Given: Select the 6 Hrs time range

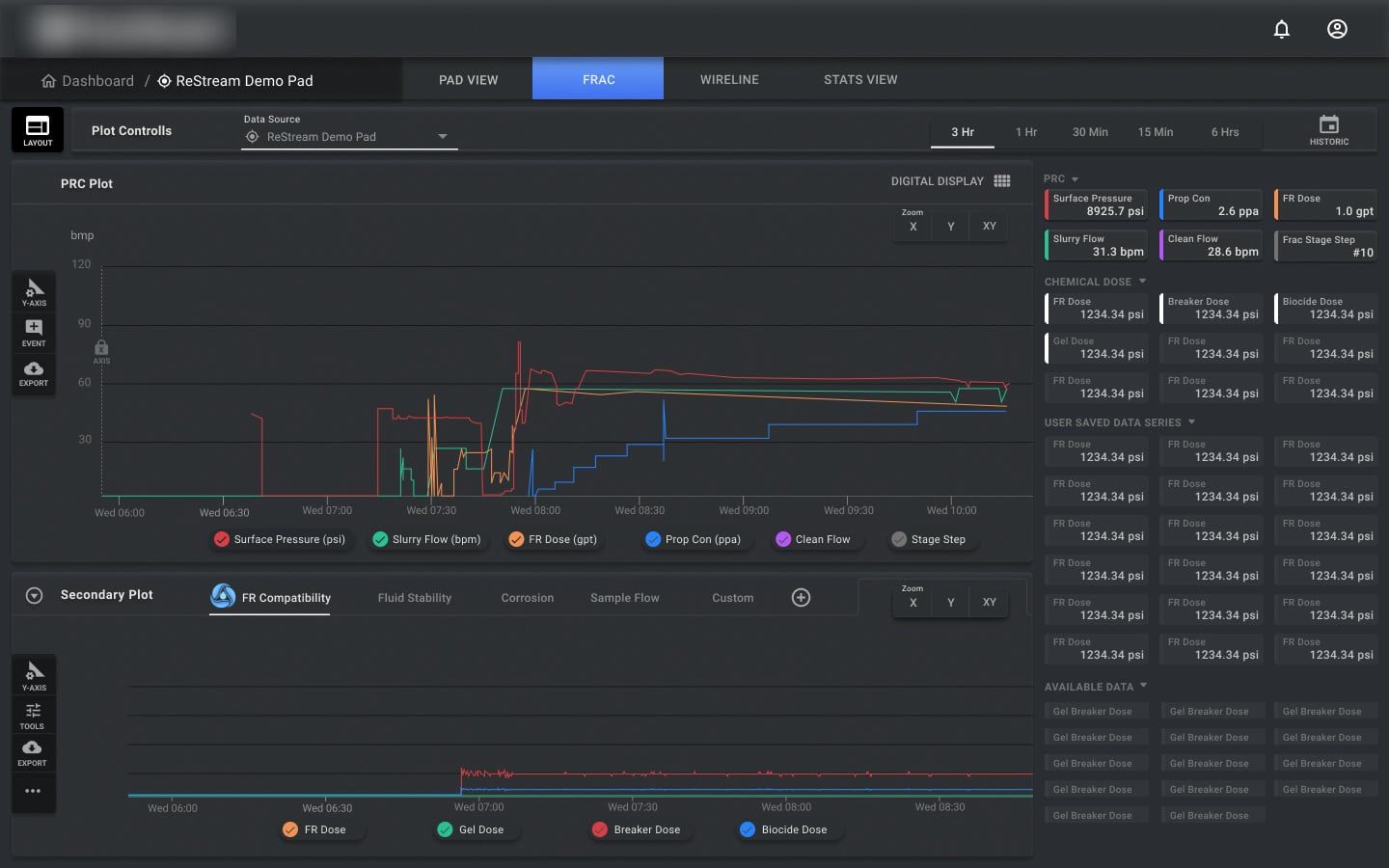Looking at the screenshot, I should point(1225,132).
